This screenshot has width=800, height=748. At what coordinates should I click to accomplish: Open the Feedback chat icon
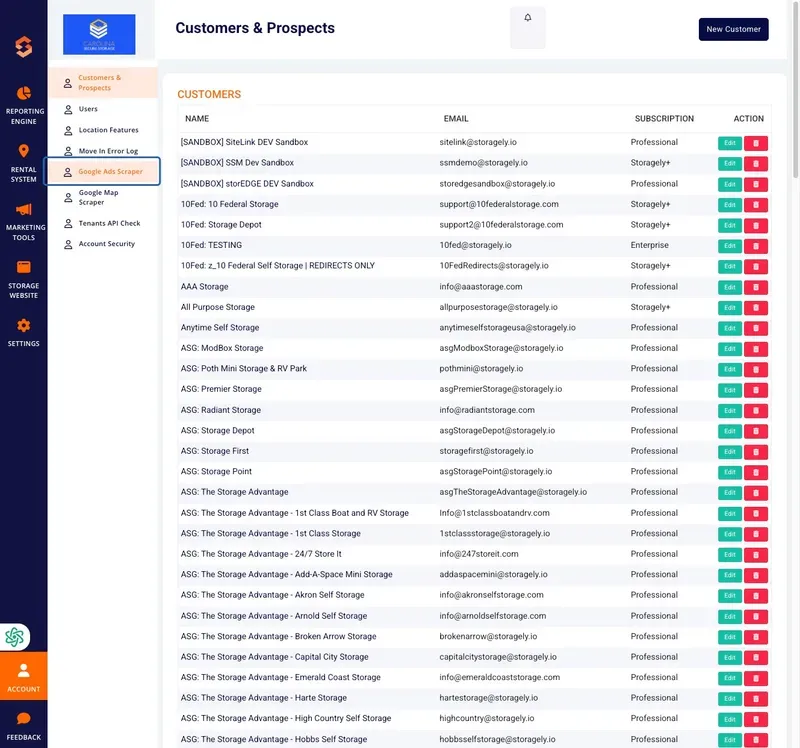23,718
